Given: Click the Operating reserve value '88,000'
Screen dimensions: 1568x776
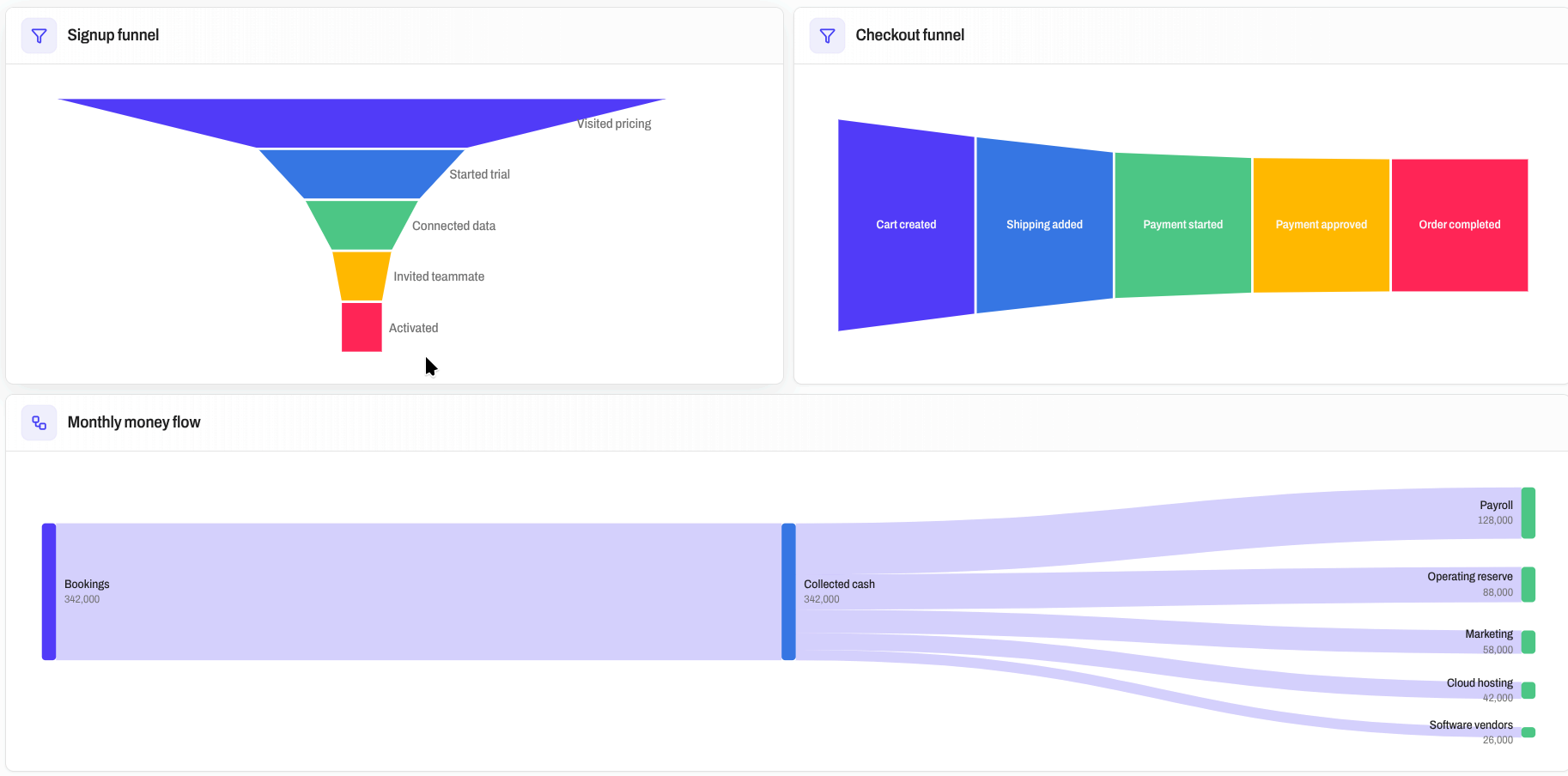Looking at the screenshot, I should point(1498,592).
